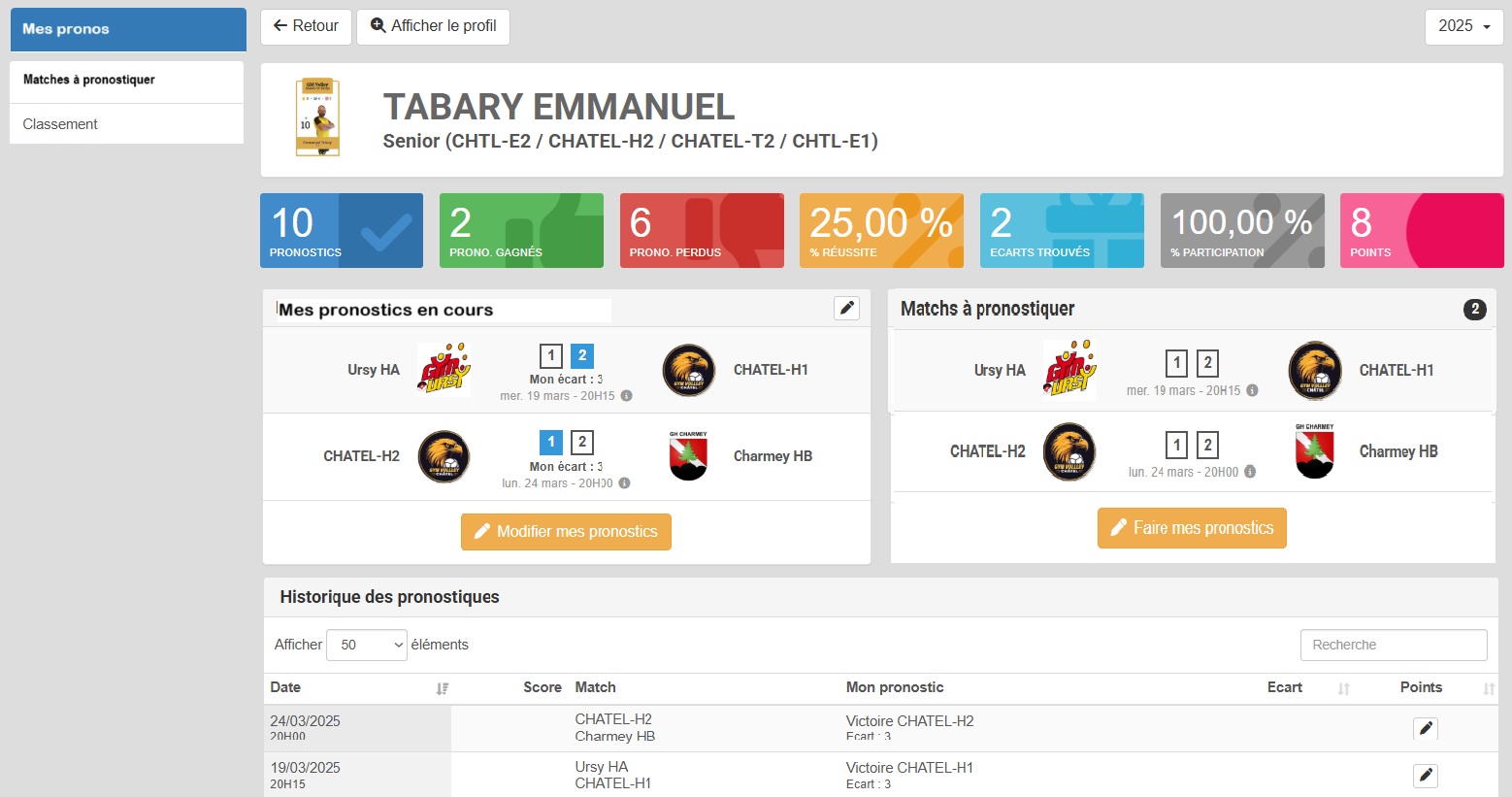This screenshot has width=1512, height=797.
Task: Select highlighted option 2 for Ursy HA vs CHATEL-H1
Action: click(x=582, y=355)
